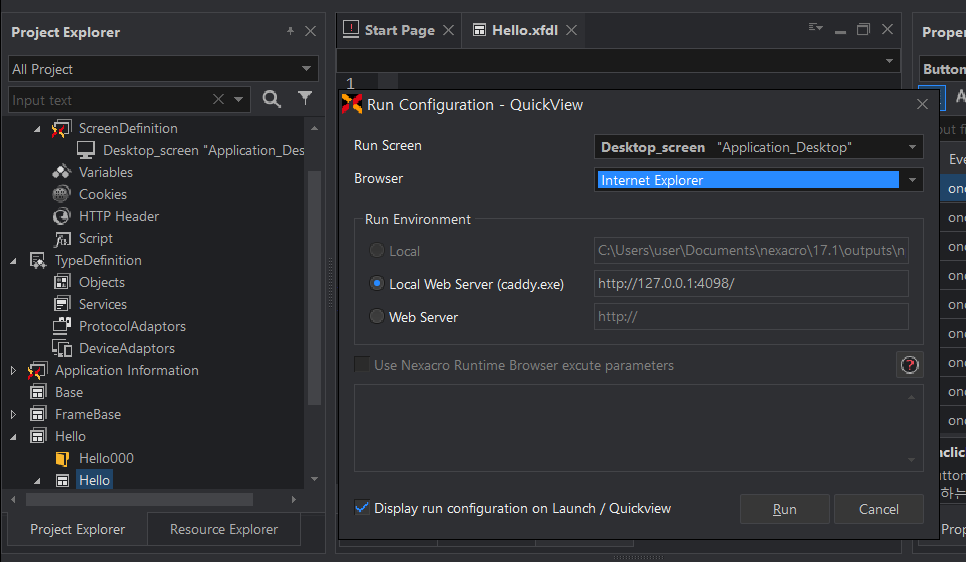
Task: Click the Objects icon in tree
Action: (x=62, y=282)
